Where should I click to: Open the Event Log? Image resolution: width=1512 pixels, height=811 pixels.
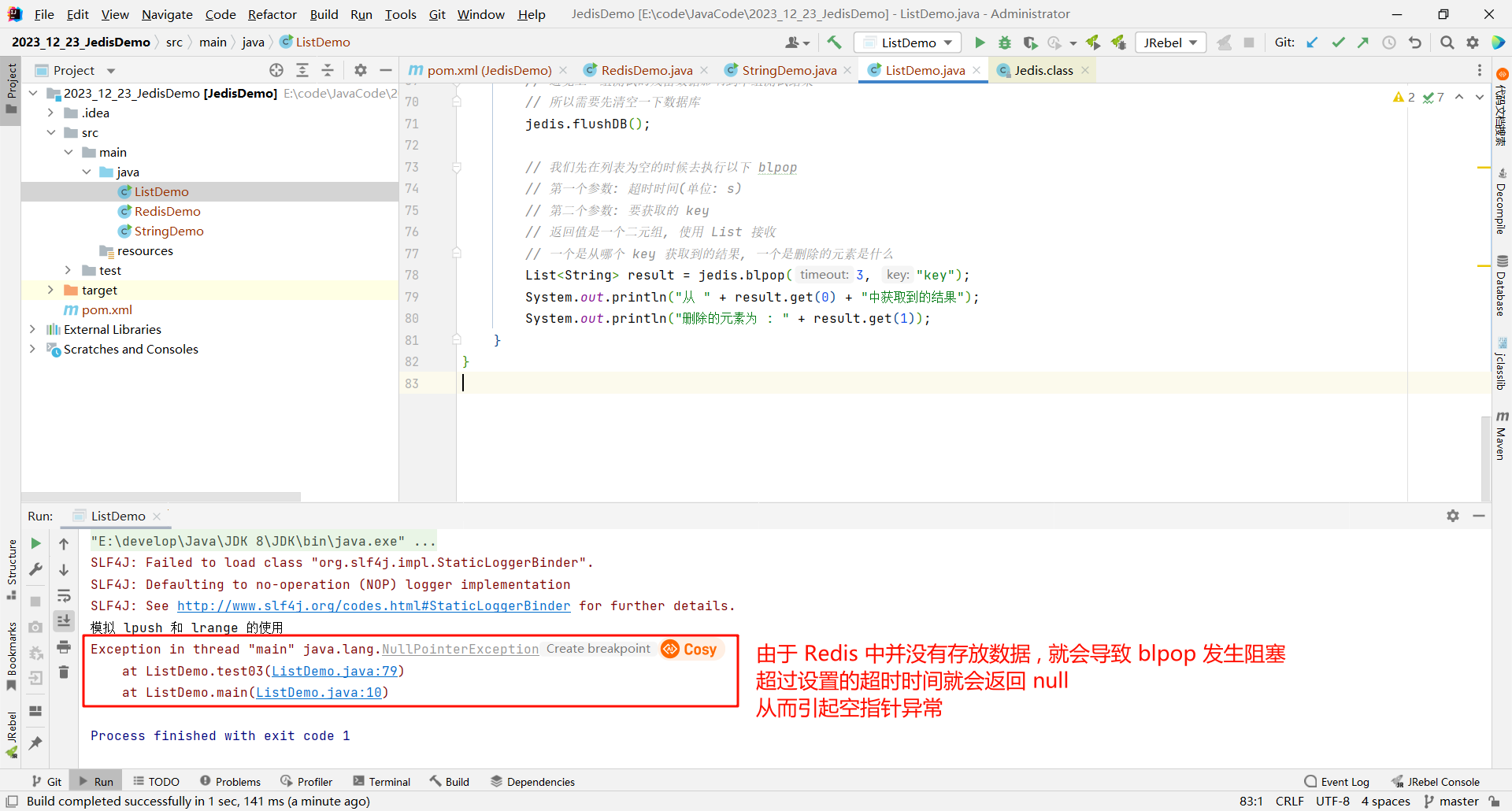[x=1337, y=782]
